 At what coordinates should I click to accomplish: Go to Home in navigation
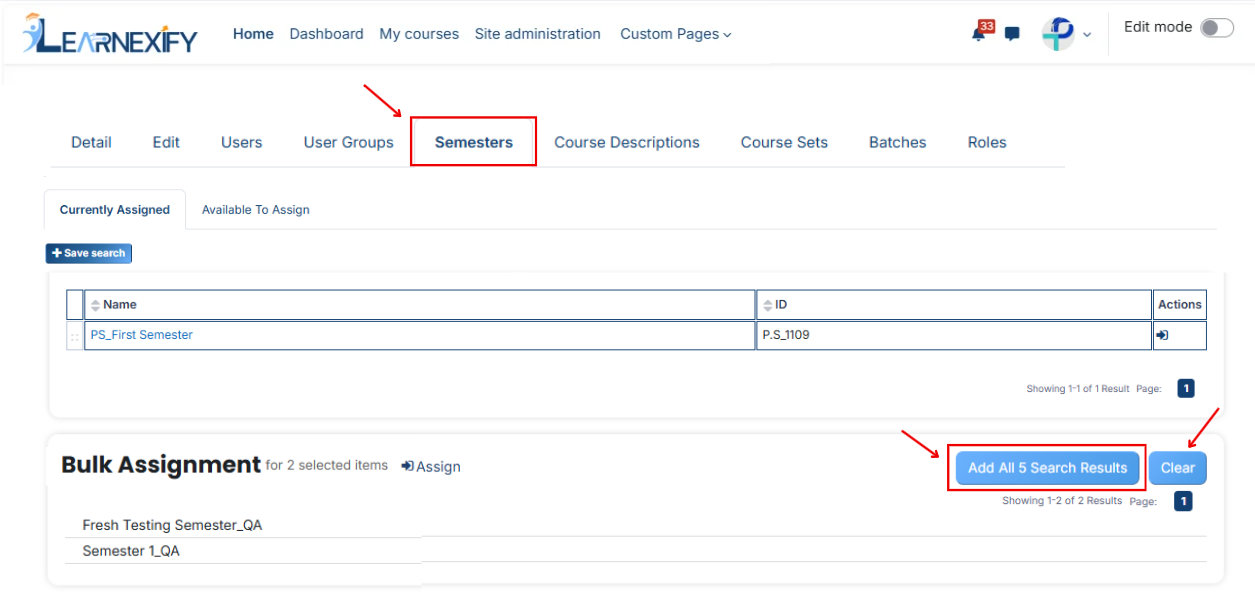click(x=253, y=34)
